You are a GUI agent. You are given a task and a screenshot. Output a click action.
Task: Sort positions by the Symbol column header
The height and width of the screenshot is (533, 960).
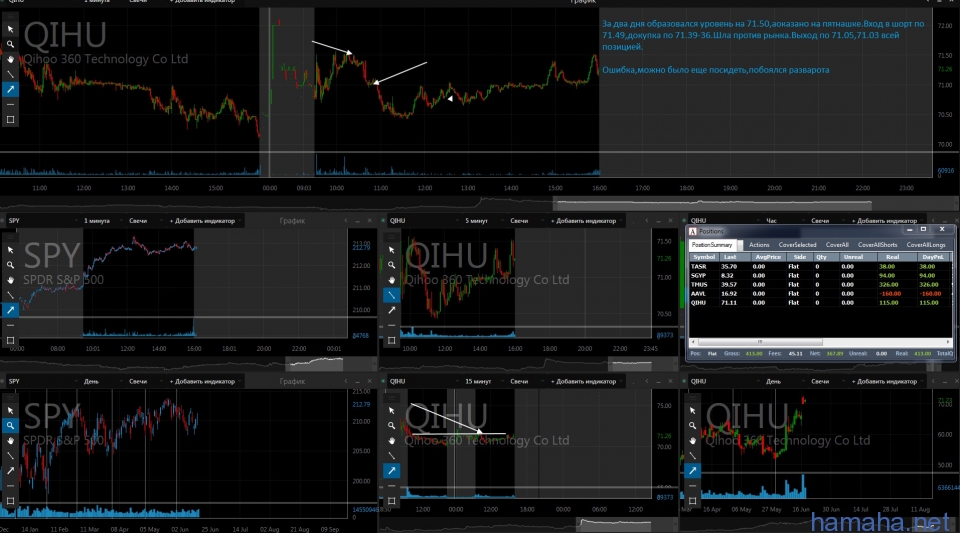[703, 257]
